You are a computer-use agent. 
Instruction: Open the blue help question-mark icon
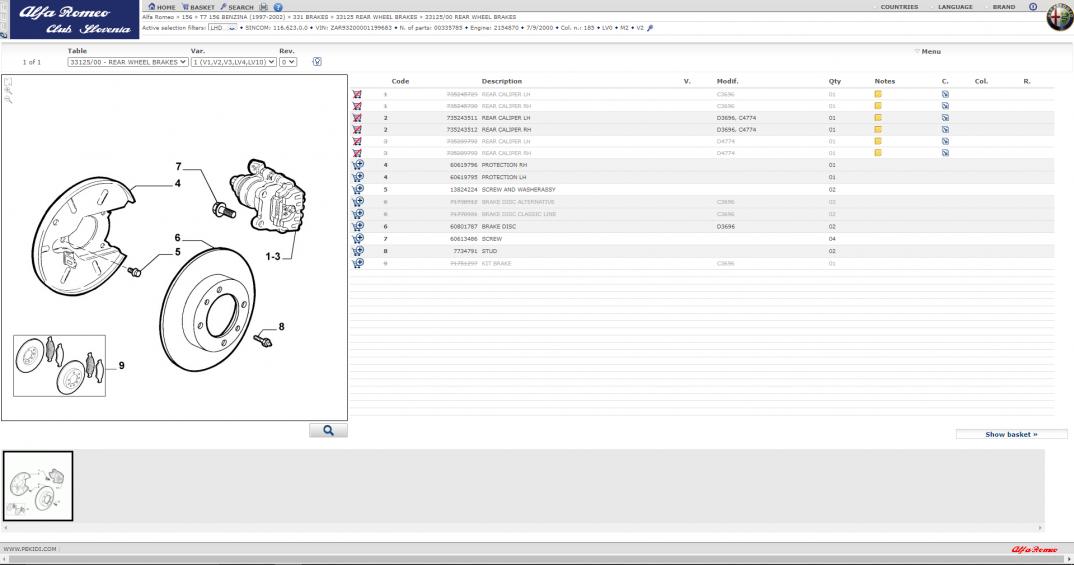[278, 7]
